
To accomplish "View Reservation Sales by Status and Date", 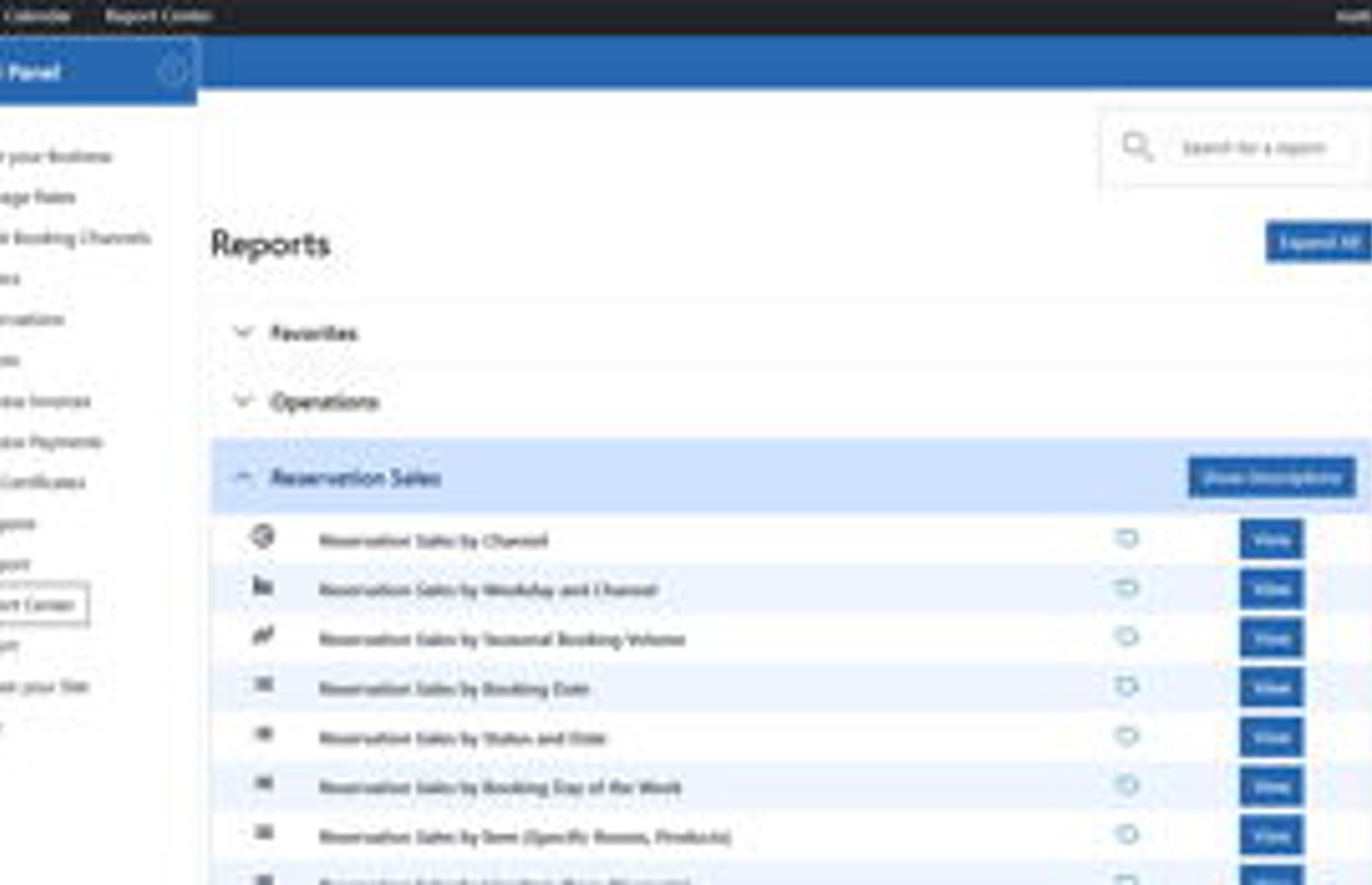I will 1271,737.
